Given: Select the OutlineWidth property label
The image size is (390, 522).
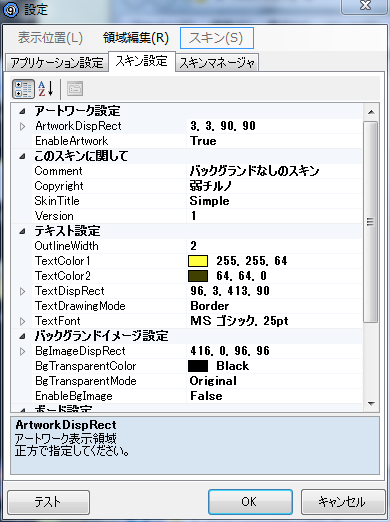Looking at the screenshot, I should 67,246.
